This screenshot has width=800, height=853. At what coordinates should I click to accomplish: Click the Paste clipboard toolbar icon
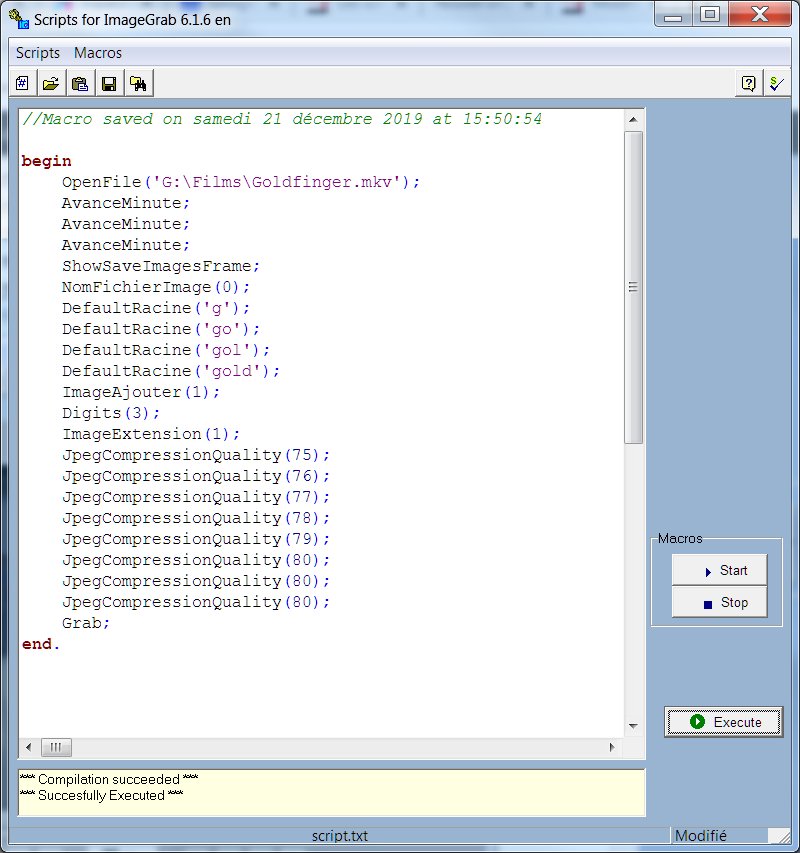(x=80, y=84)
